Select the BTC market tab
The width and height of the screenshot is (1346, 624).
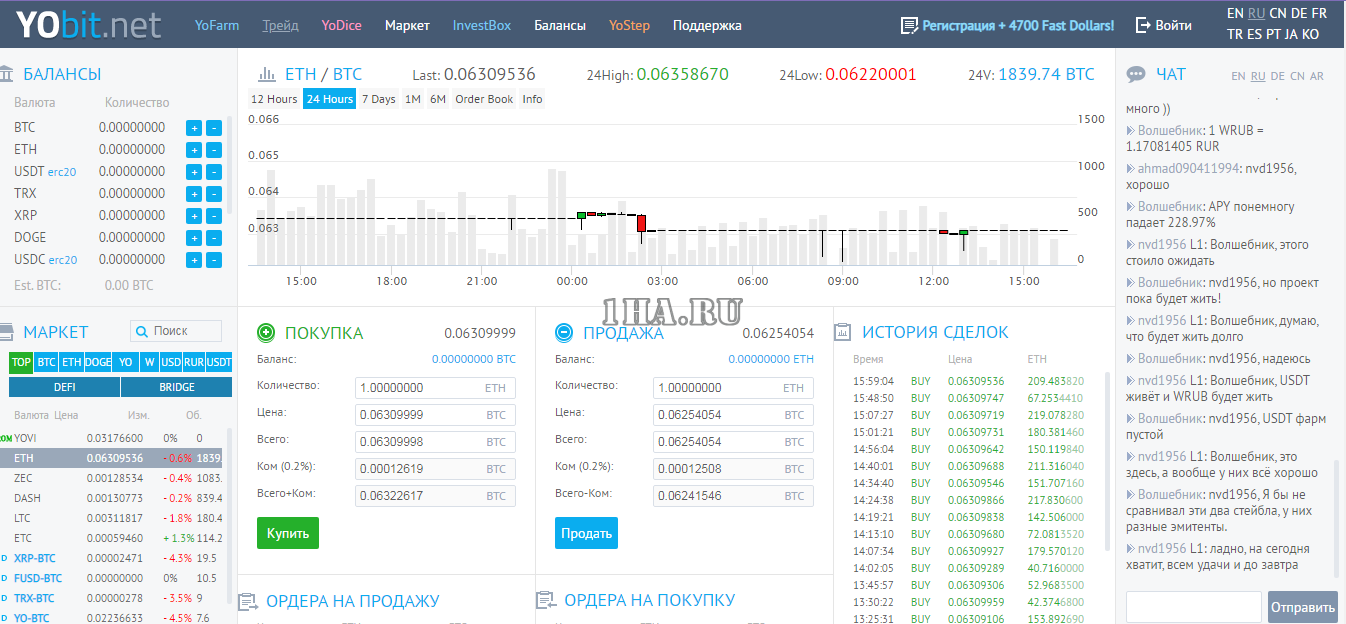46,362
